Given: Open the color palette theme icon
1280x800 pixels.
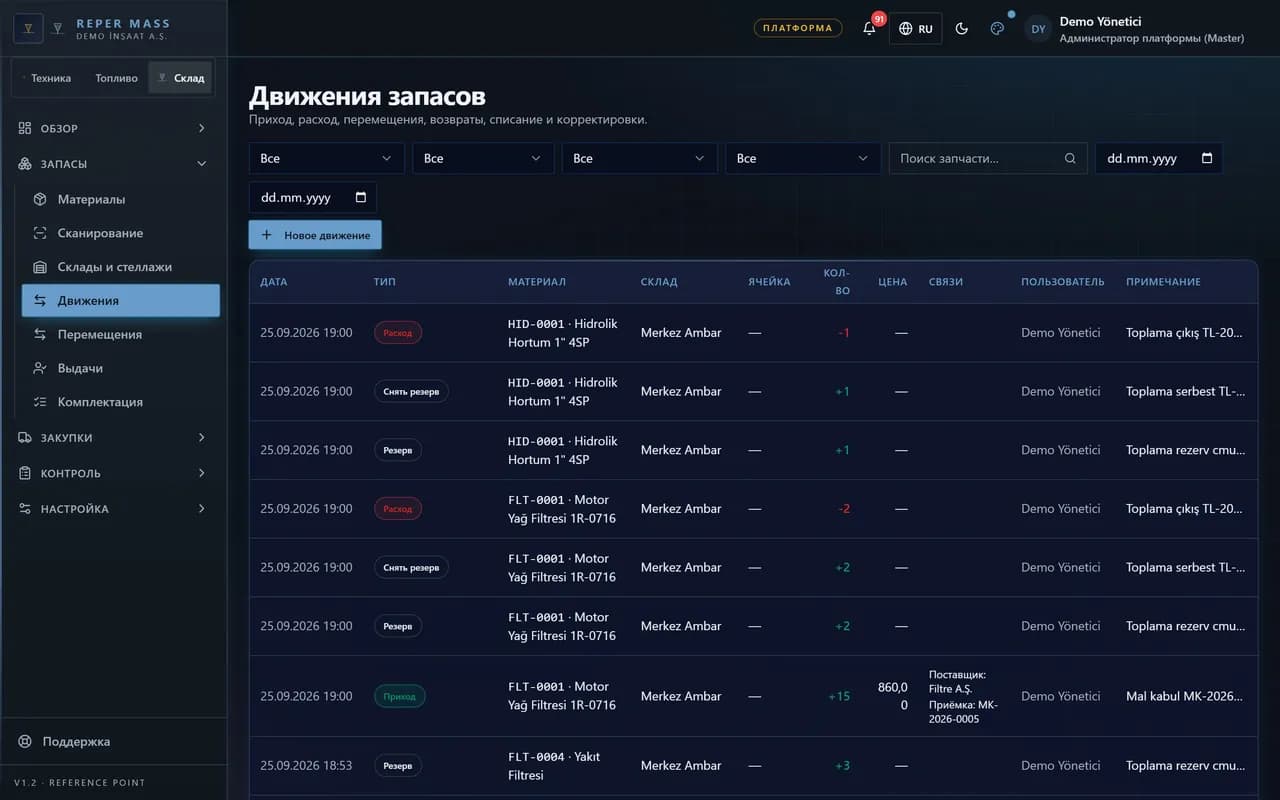Looking at the screenshot, I should pyautogui.click(x=997, y=28).
